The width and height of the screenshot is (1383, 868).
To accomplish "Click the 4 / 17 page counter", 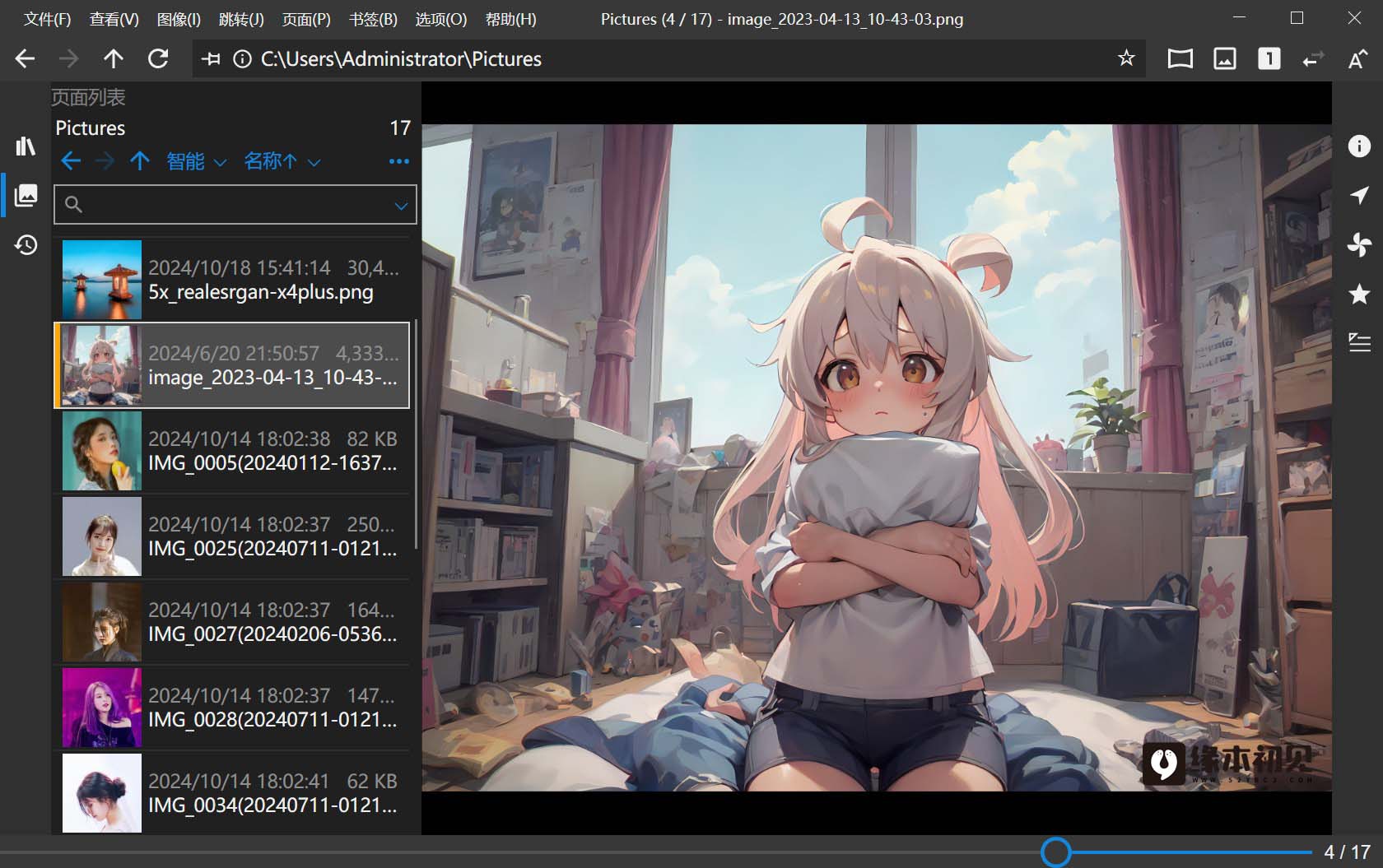I will (1347, 852).
